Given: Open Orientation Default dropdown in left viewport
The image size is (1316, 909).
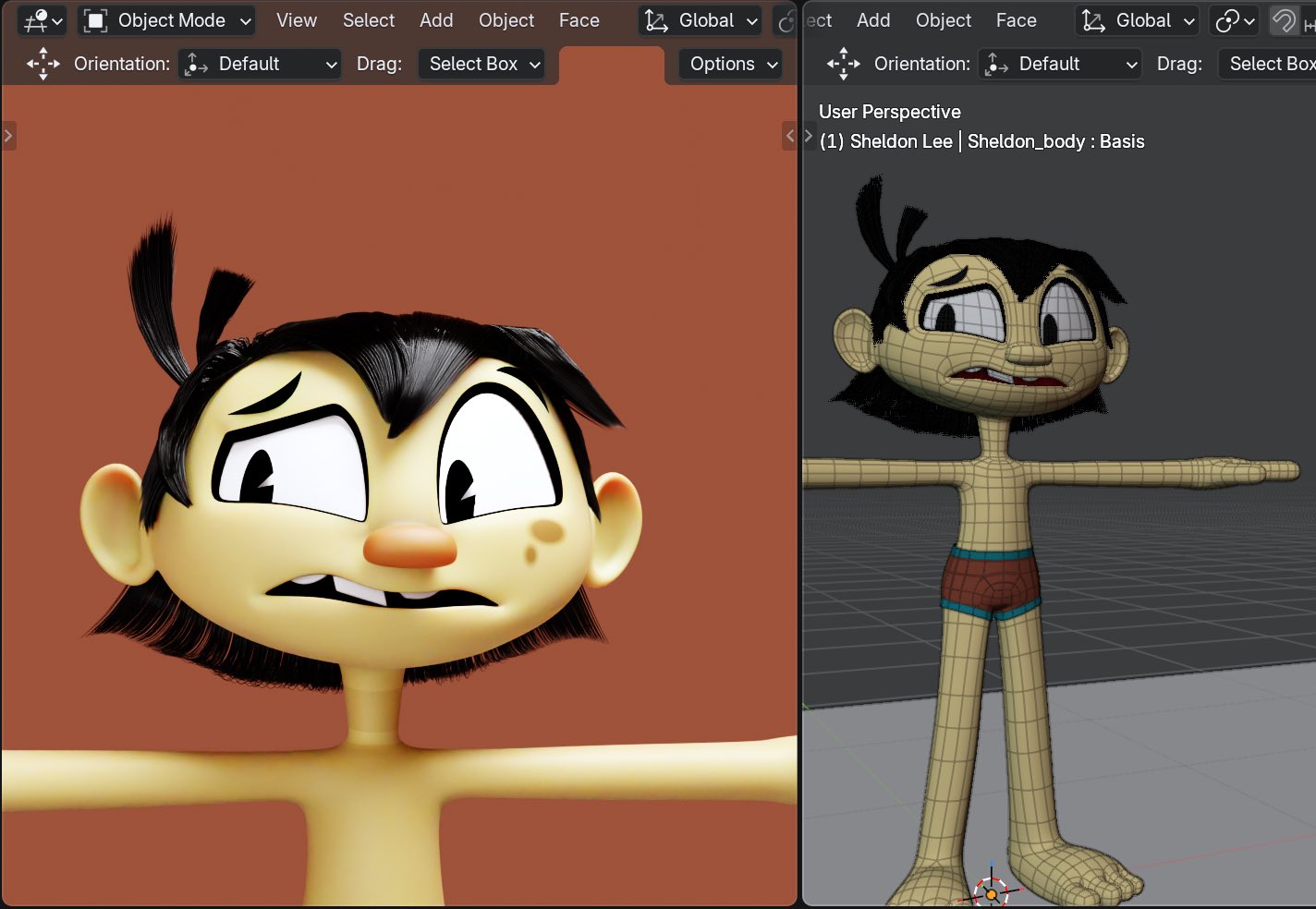Looking at the screenshot, I should [260, 64].
